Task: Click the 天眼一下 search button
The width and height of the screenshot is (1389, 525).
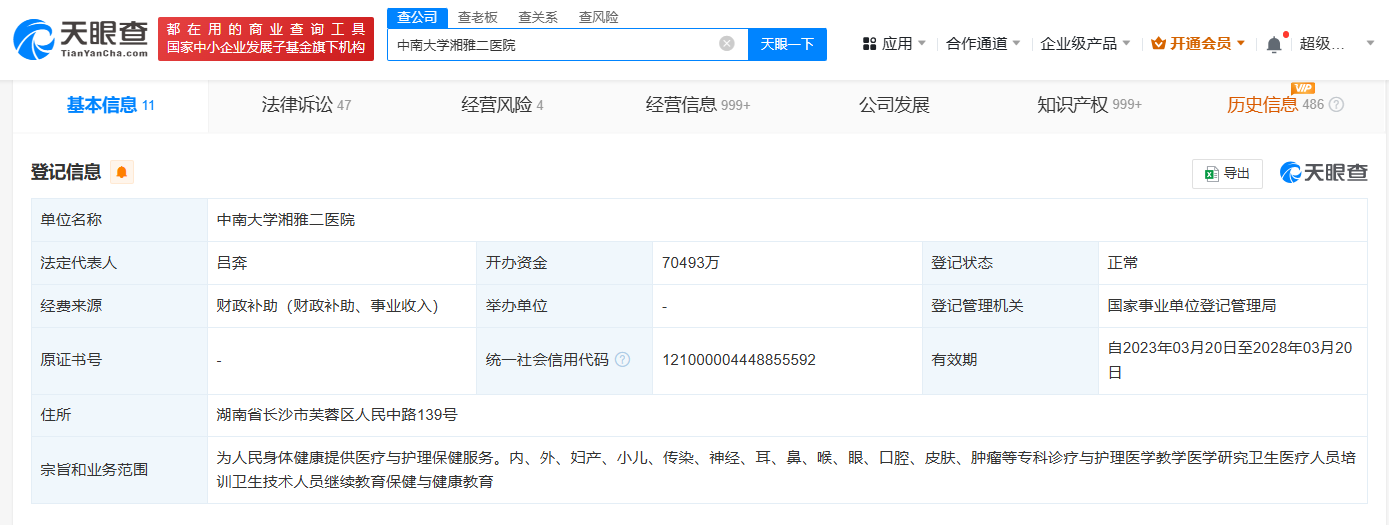Action: pyautogui.click(x=787, y=44)
